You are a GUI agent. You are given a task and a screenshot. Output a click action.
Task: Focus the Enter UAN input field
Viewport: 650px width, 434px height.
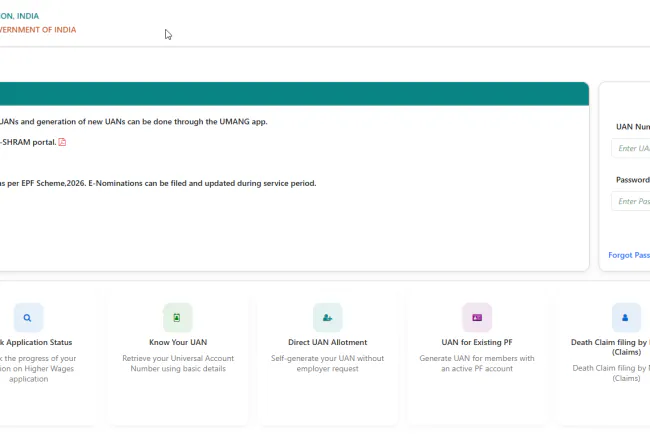pyautogui.click(x=631, y=148)
